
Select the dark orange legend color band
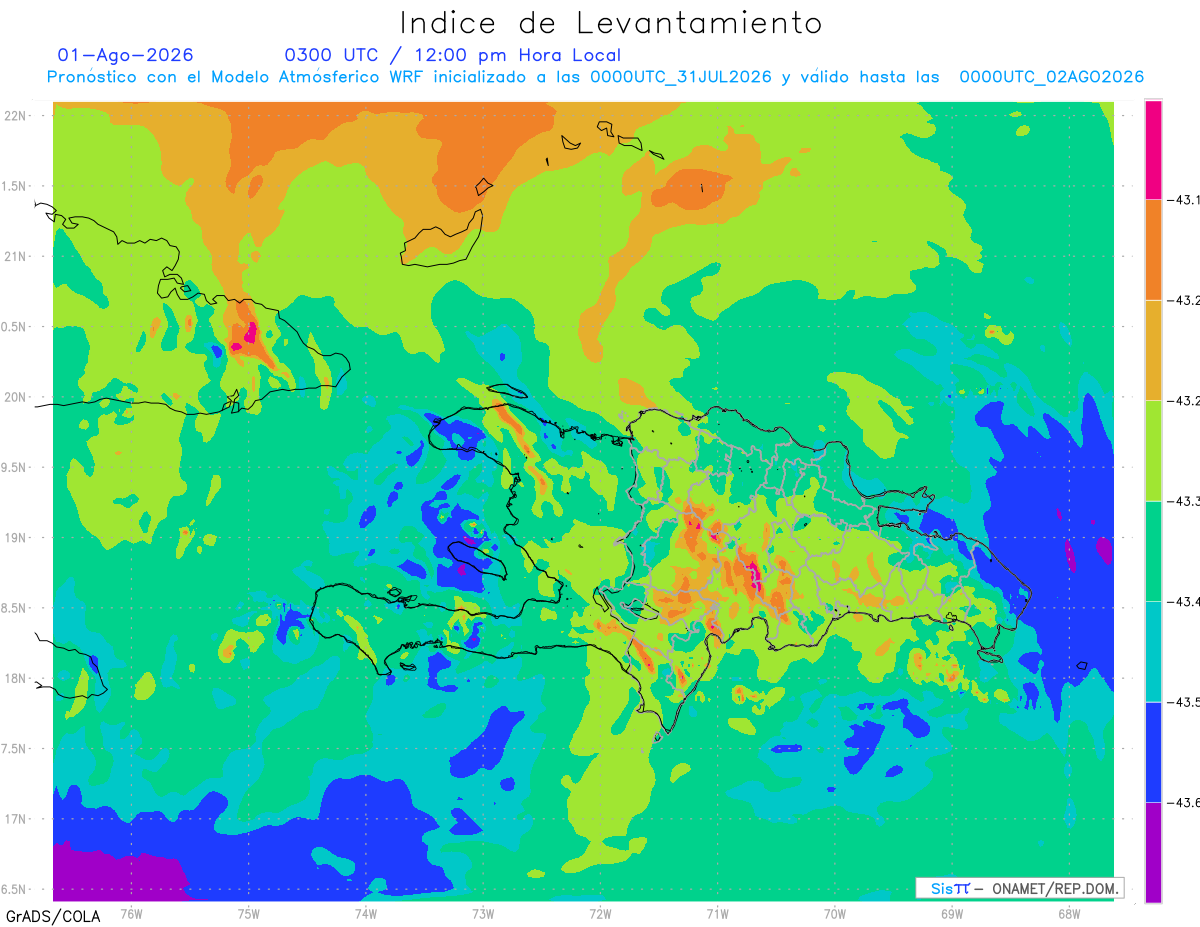point(1153,249)
